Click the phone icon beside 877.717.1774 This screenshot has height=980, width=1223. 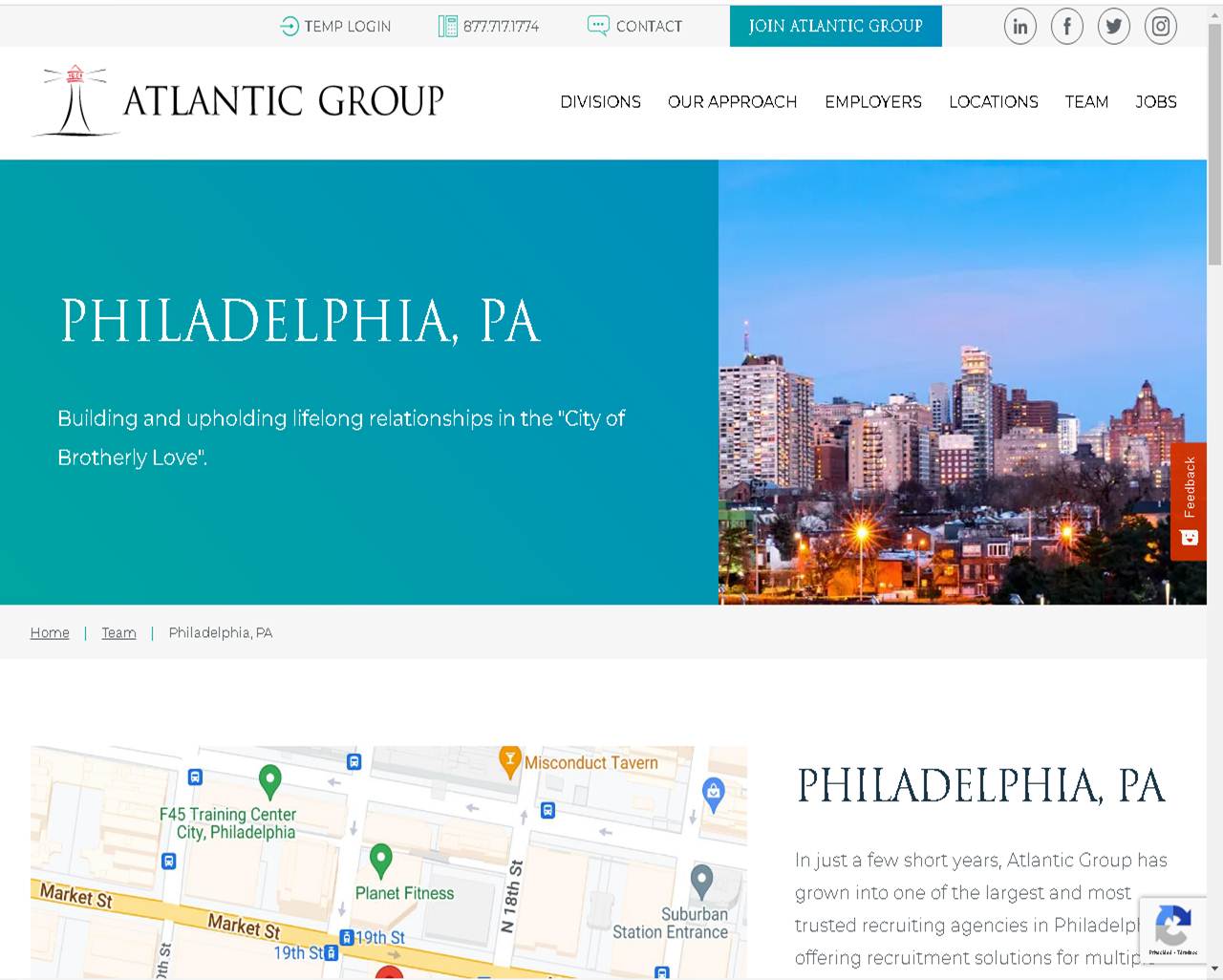click(x=447, y=26)
